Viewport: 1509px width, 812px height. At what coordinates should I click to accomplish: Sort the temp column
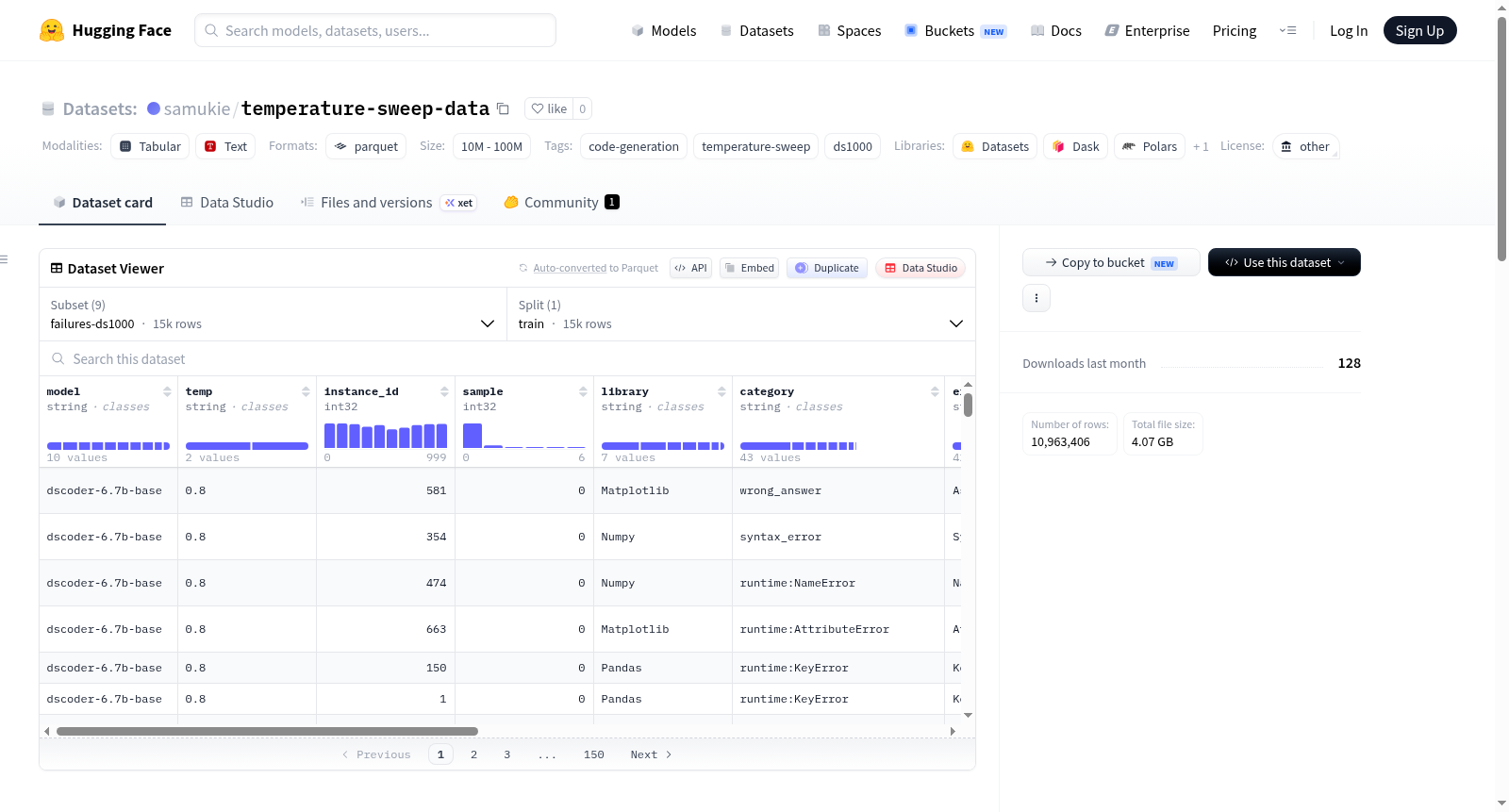(x=306, y=391)
